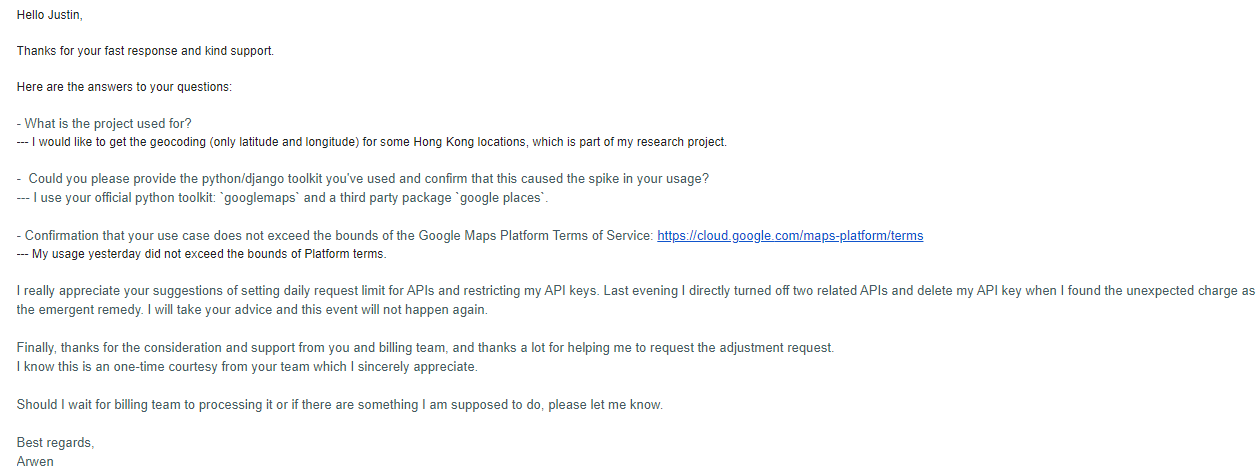Click the closing 'Best regards,'

[x=55, y=443]
